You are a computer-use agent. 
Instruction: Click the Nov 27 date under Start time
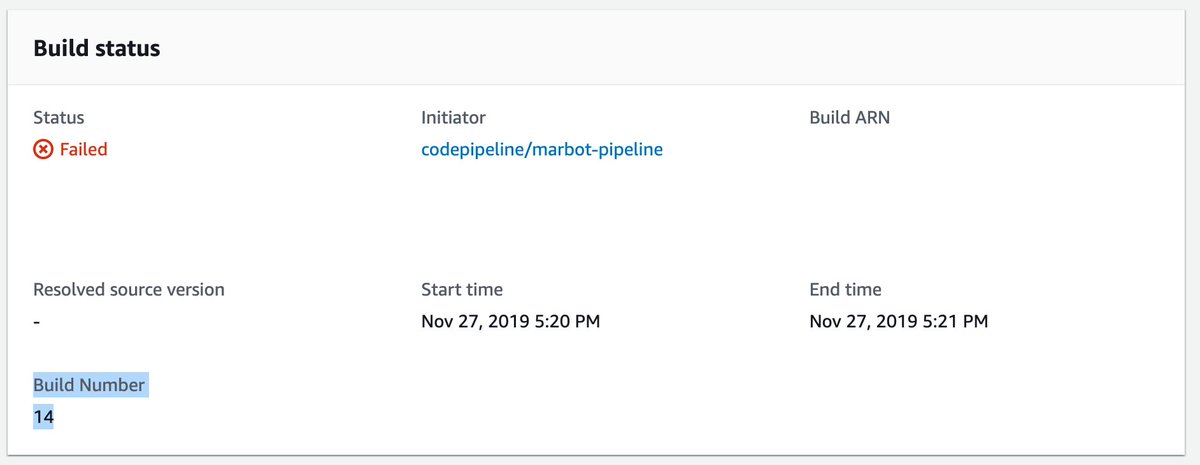(475, 322)
